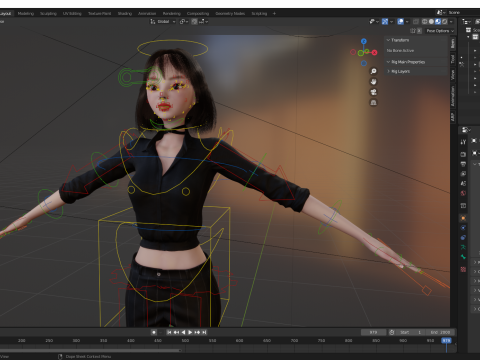Jump to next keyframe button
This screenshot has height=360, width=480.
(197, 332)
